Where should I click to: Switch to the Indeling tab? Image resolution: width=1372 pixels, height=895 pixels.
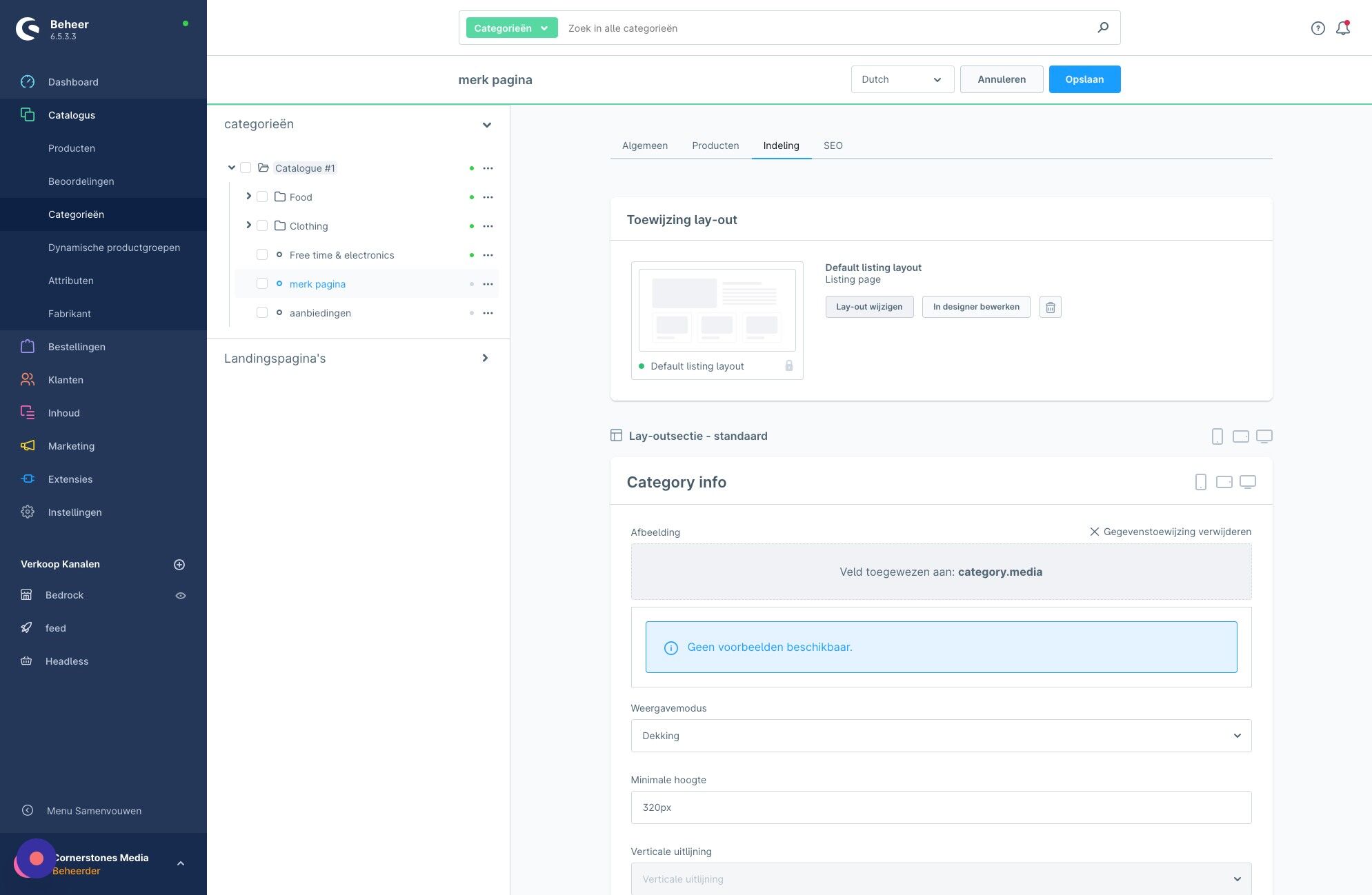point(781,145)
